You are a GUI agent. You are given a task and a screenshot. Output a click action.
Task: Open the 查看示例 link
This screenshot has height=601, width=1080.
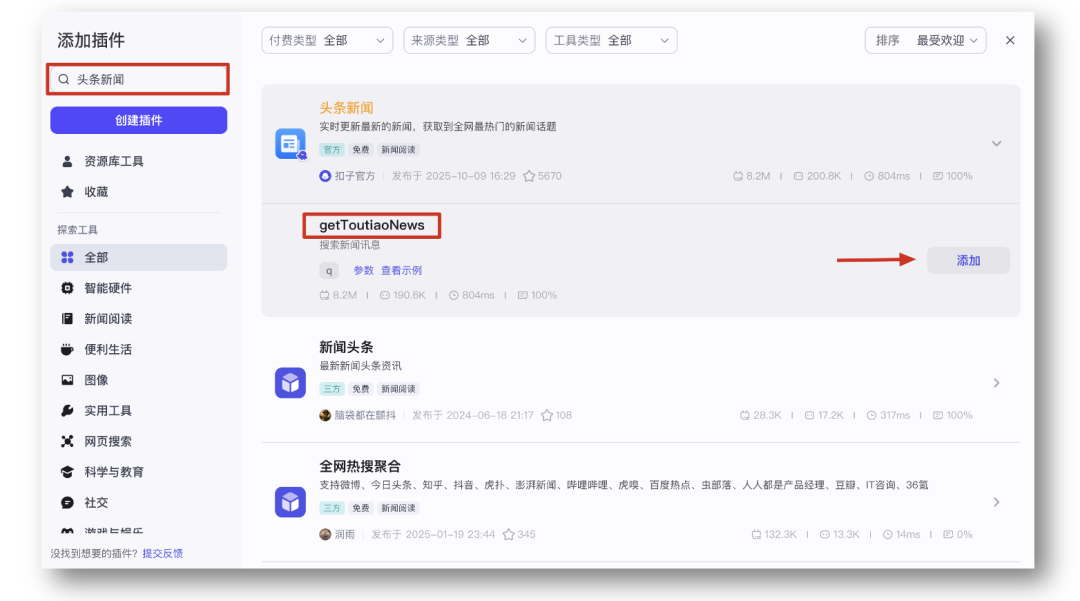pos(402,271)
